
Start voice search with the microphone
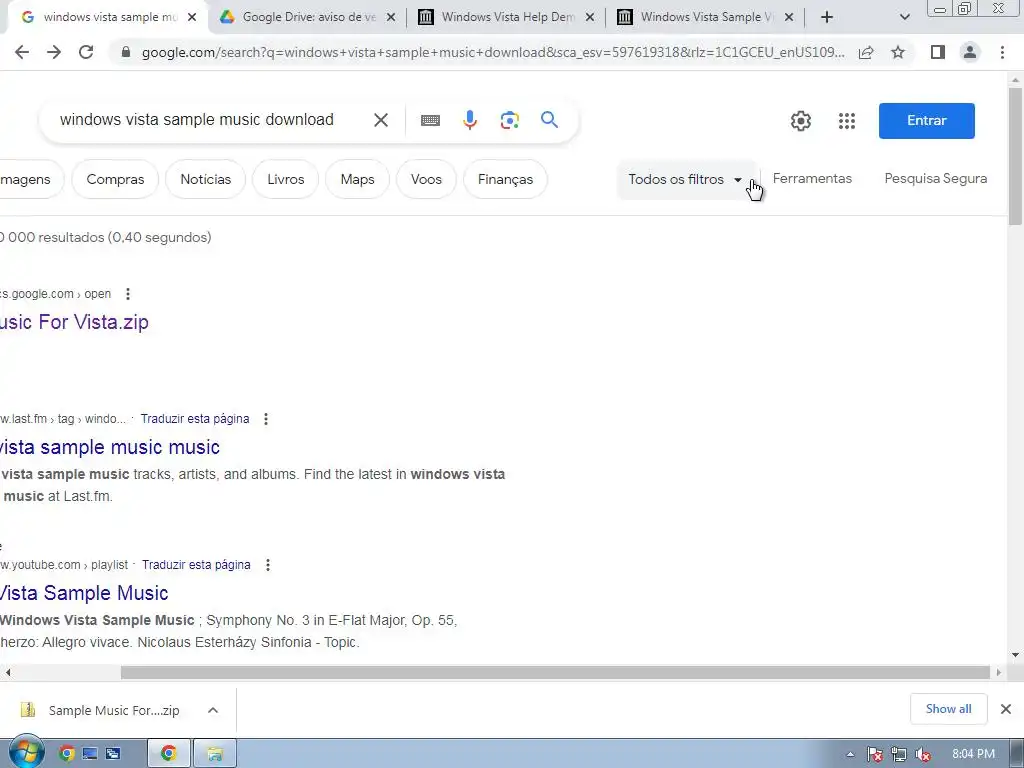coord(470,120)
